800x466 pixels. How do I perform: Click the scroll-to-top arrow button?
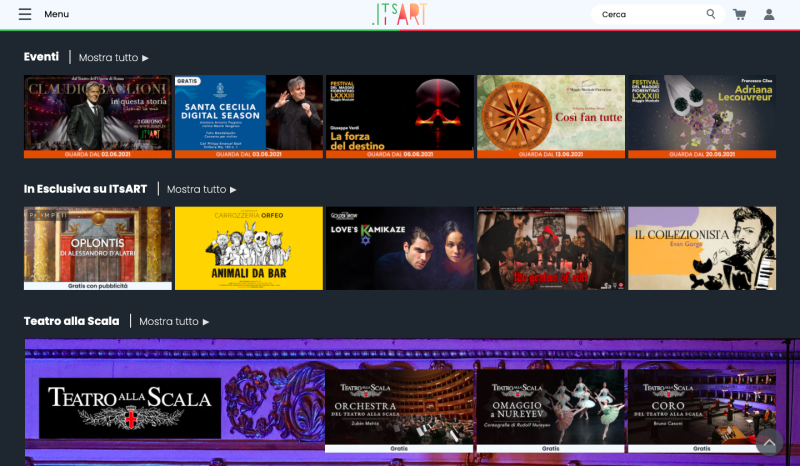[769, 443]
